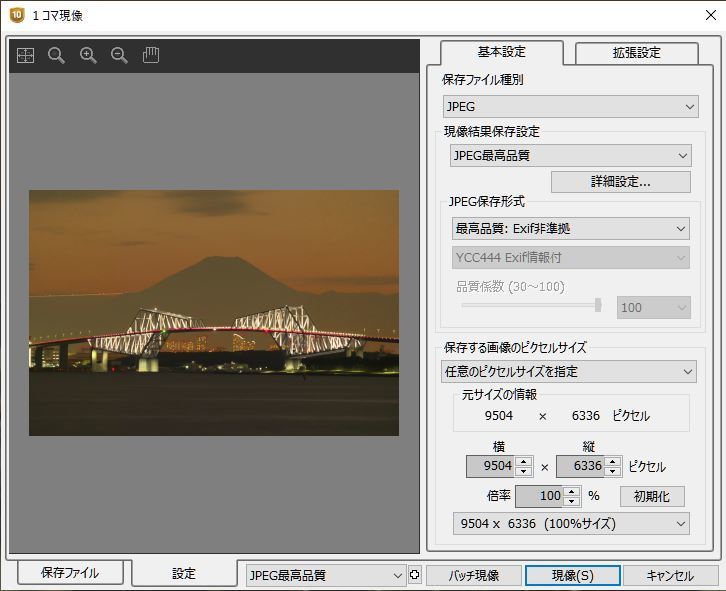Increase the 倍率 percentage with up arrow
726x591 pixels.
point(571,491)
